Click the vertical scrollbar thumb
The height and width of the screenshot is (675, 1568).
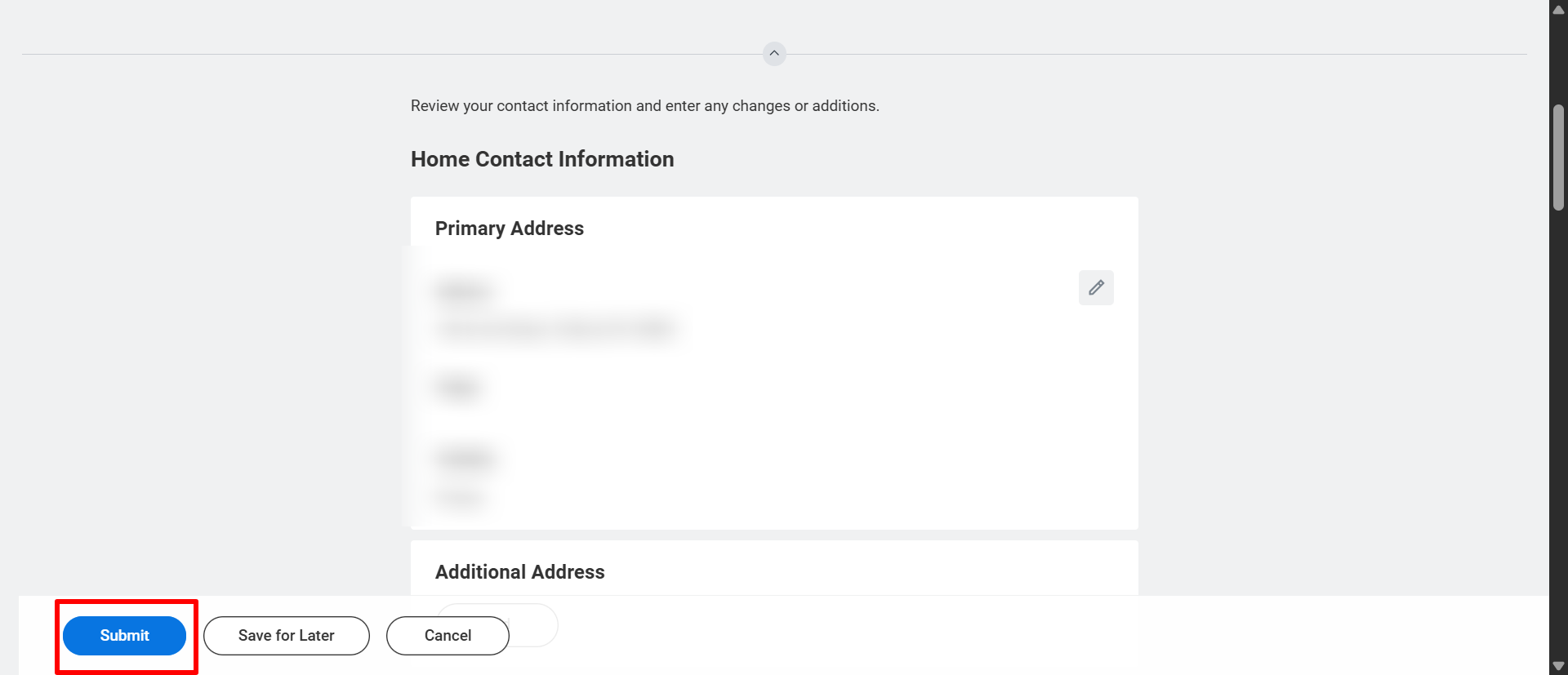tap(1558, 157)
